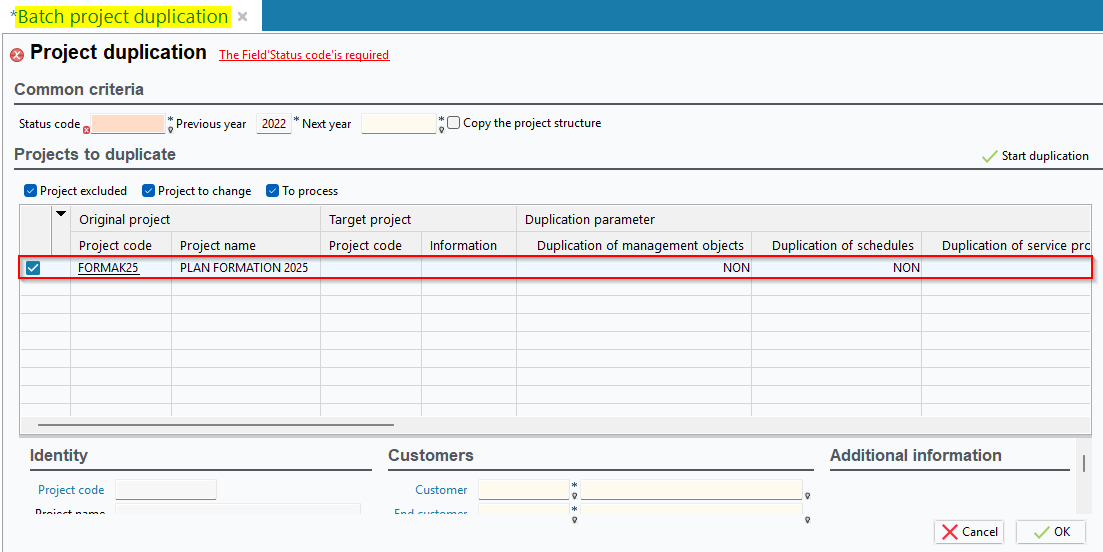Close the Batch project duplication tab
This screenshot has height=552, width=1103.
pyautogui.click(x=242, y=17)
